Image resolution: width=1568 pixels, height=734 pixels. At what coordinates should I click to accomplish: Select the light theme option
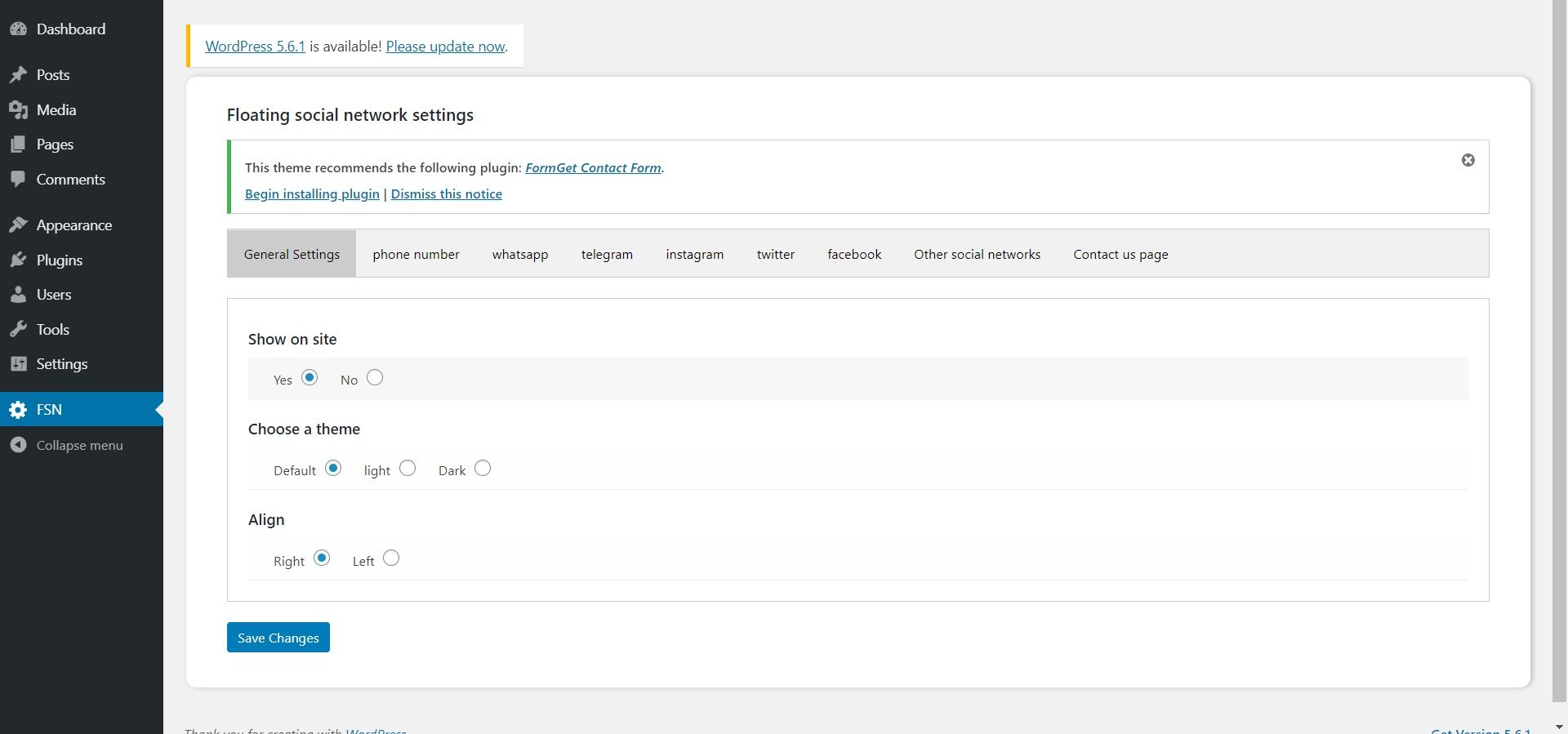click(x=408, y=469)
